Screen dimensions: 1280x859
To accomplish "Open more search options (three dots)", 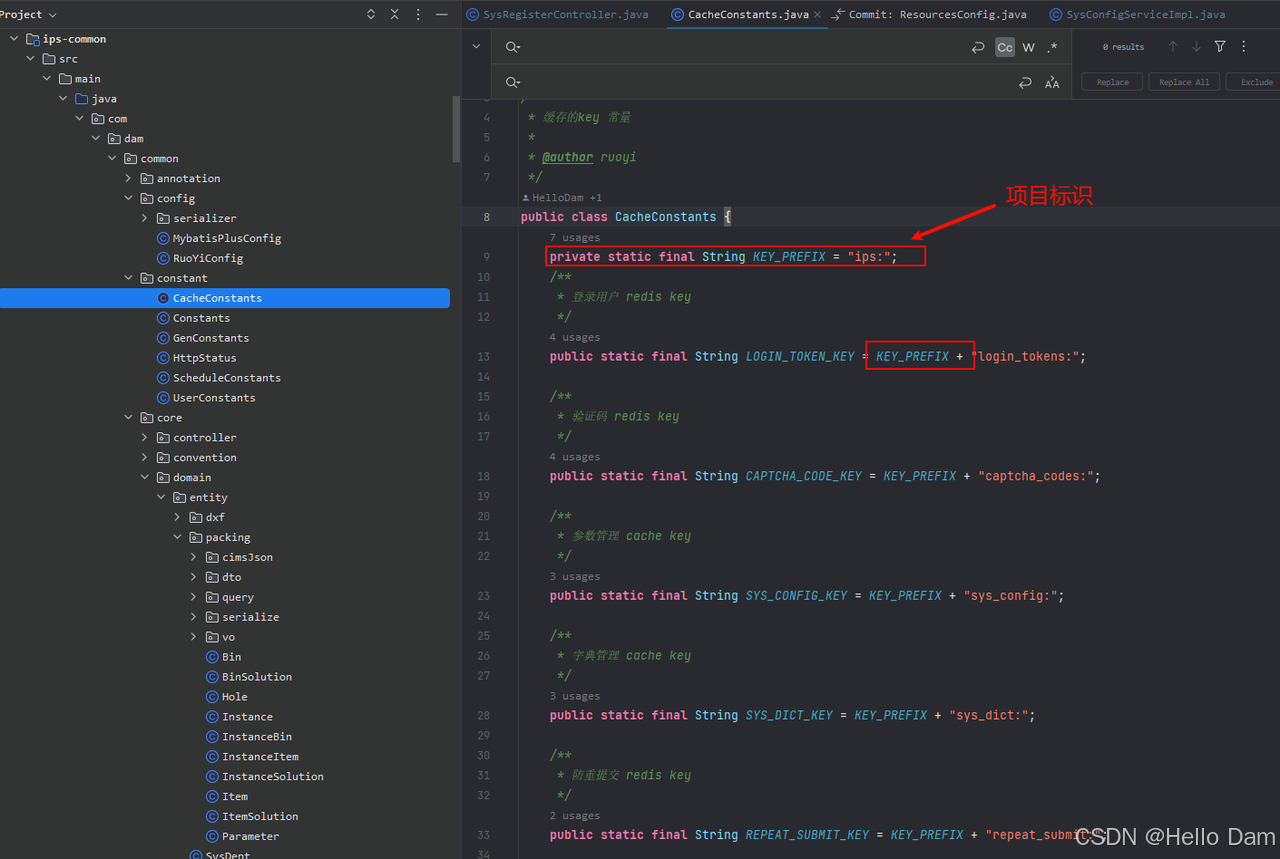I will tap(1244, 47).
